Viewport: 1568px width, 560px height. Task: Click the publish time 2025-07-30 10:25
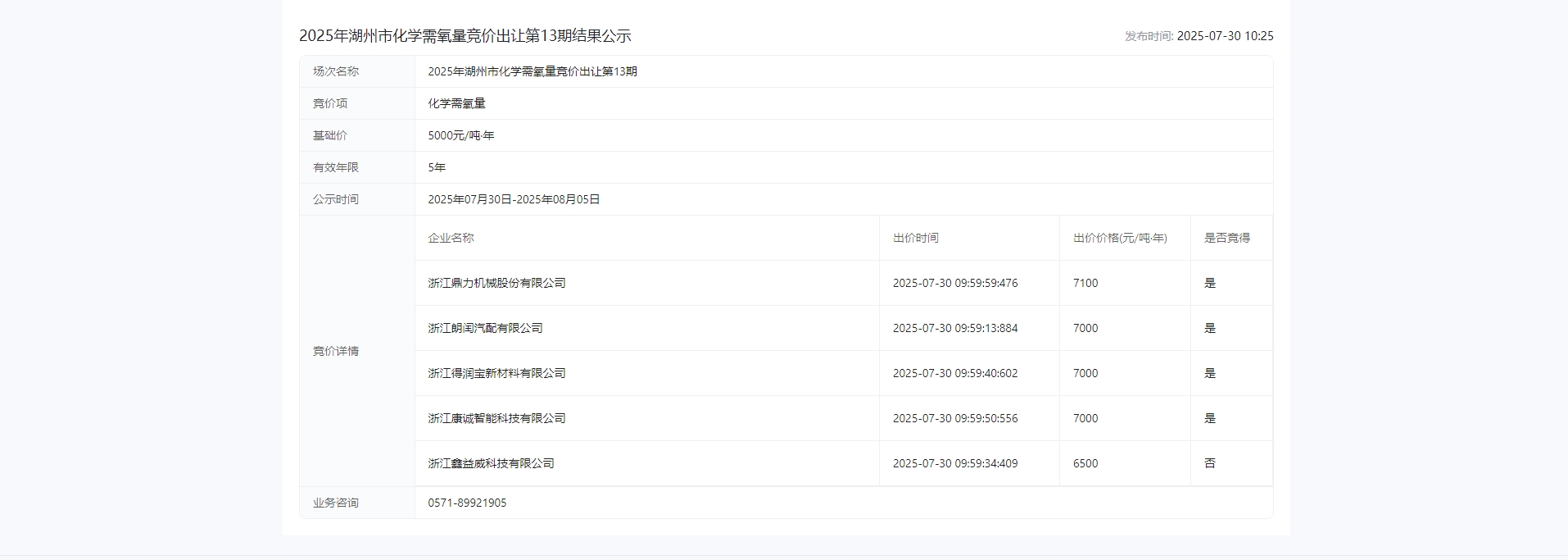[x=1224, y=36]
